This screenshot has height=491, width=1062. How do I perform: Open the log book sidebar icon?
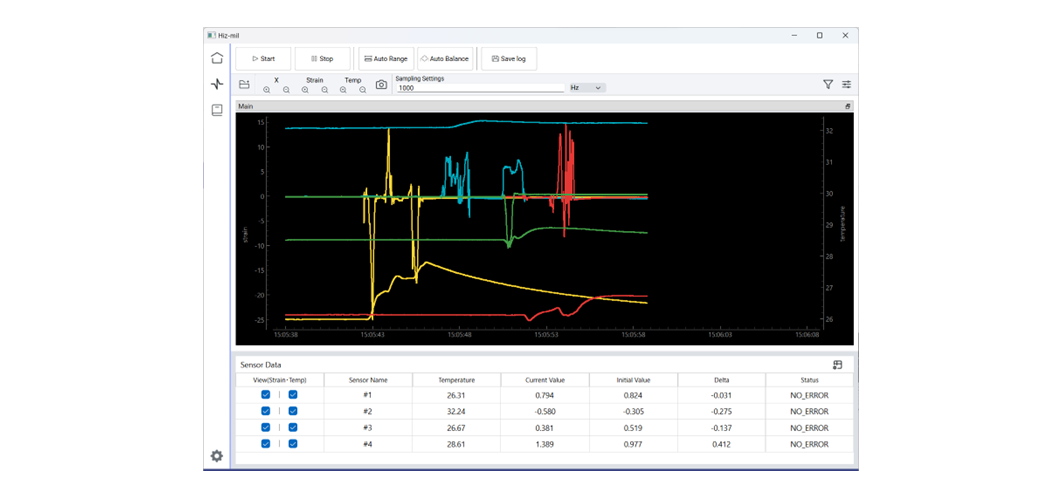(217, 110)
